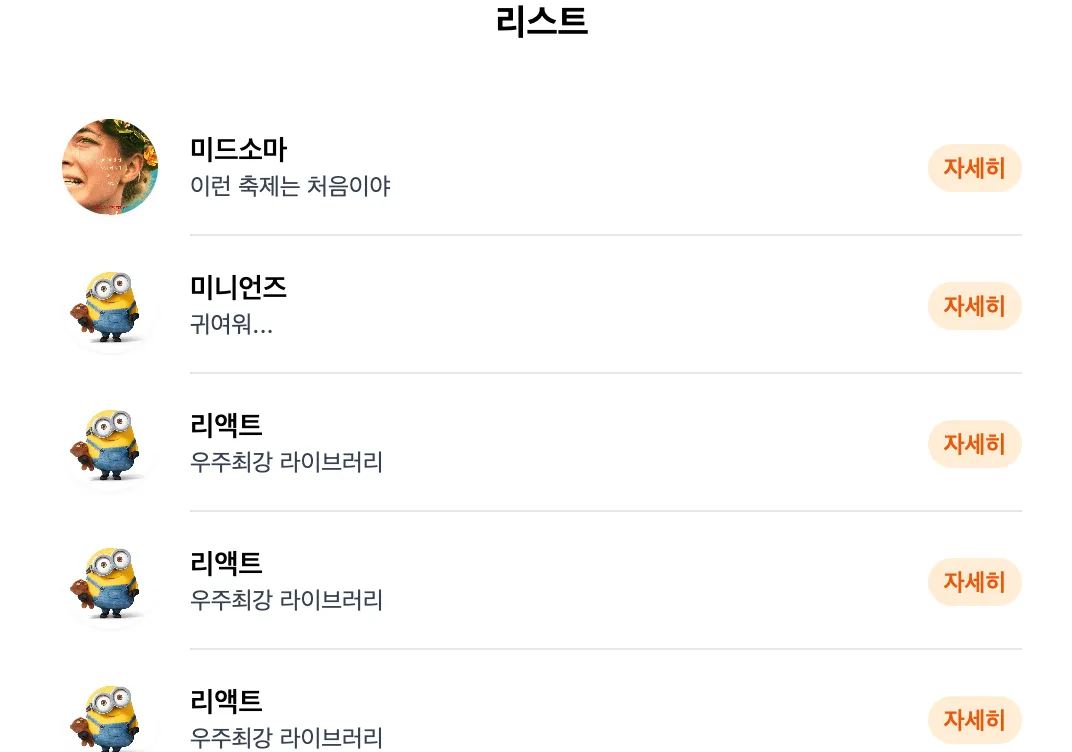Click the subtitle 귀여워...
This screenshot has width=1072, height=752.
point(231,324)
